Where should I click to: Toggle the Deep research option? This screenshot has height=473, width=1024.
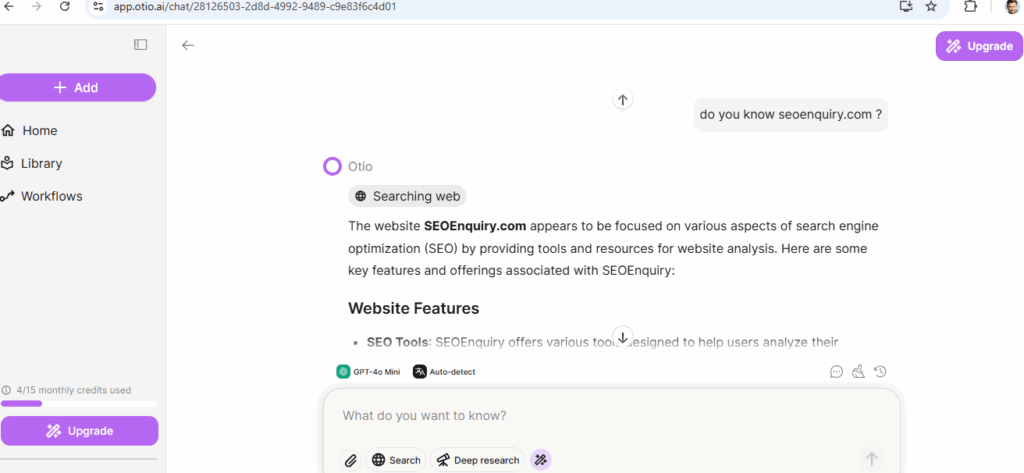477,460
